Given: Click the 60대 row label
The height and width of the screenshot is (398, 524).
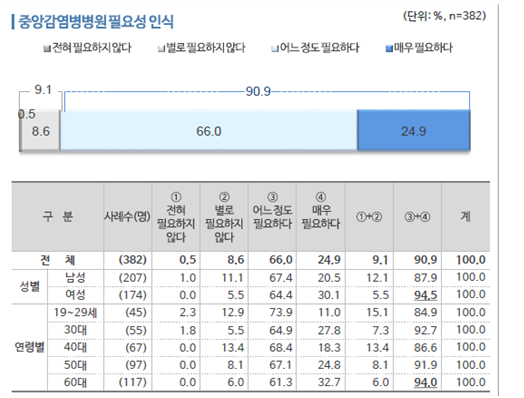Looking at the screenshot, I should click(x=75, y=382).
